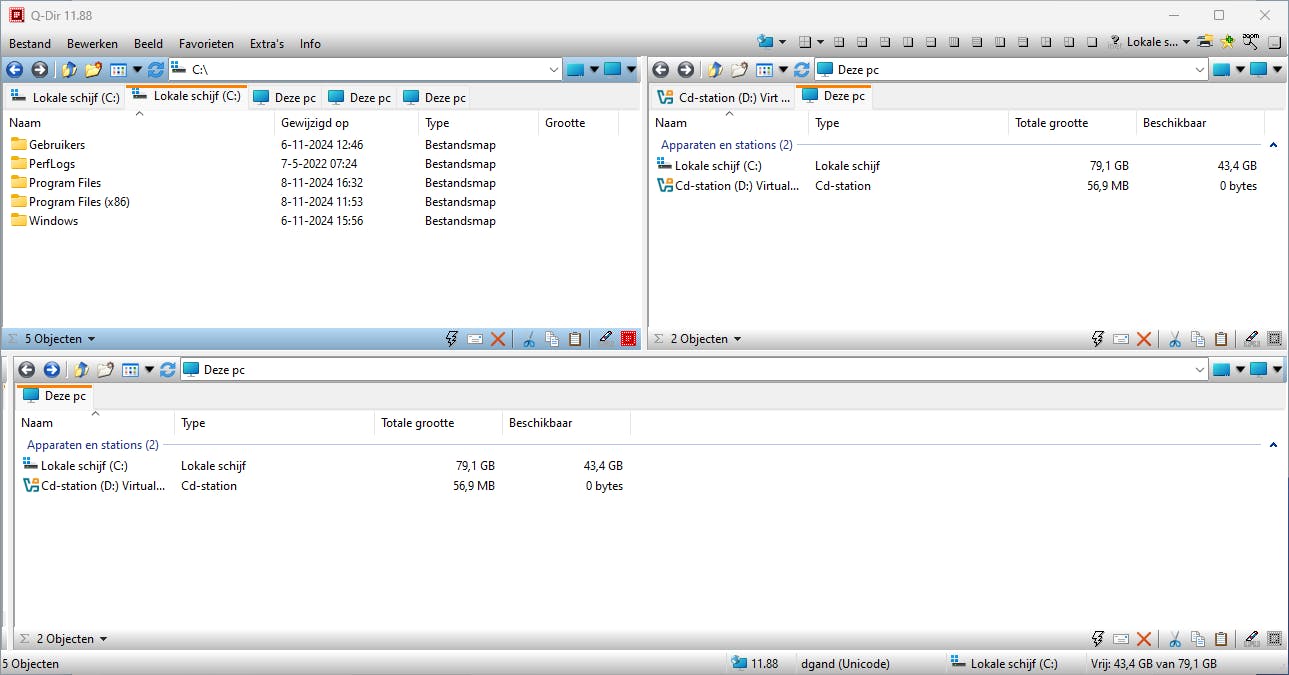Open the Bewerken menu
The width and height of the screenshot is (1289, 675).
coord(92,43)
